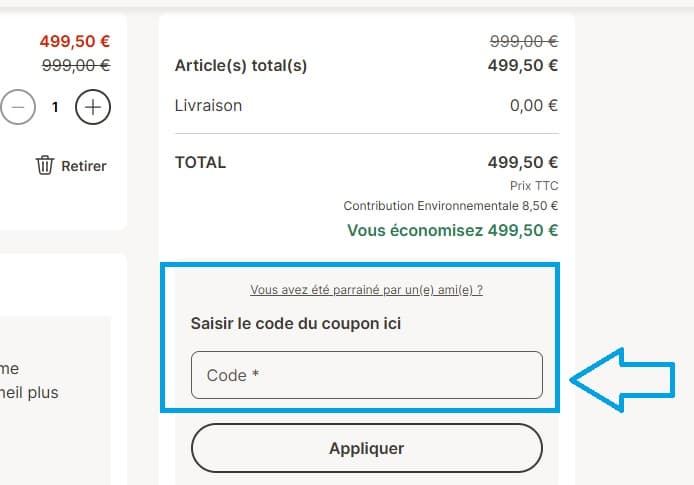Image resolution: width=694 pixels, height=485 pixels.
Task: Click the struck-through 999,00 € item price
Action: click(x=75, y=65)
